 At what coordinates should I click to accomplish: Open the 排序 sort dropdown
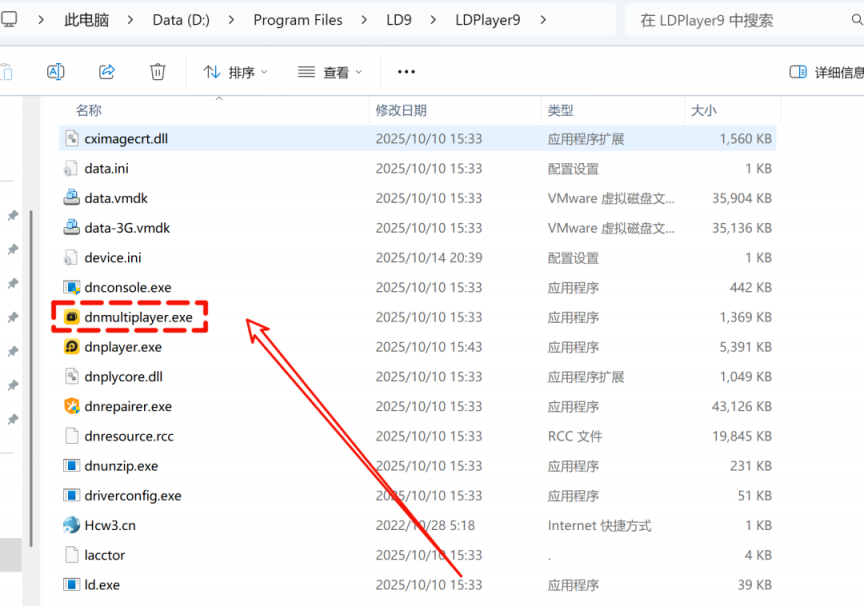point(236,72)
